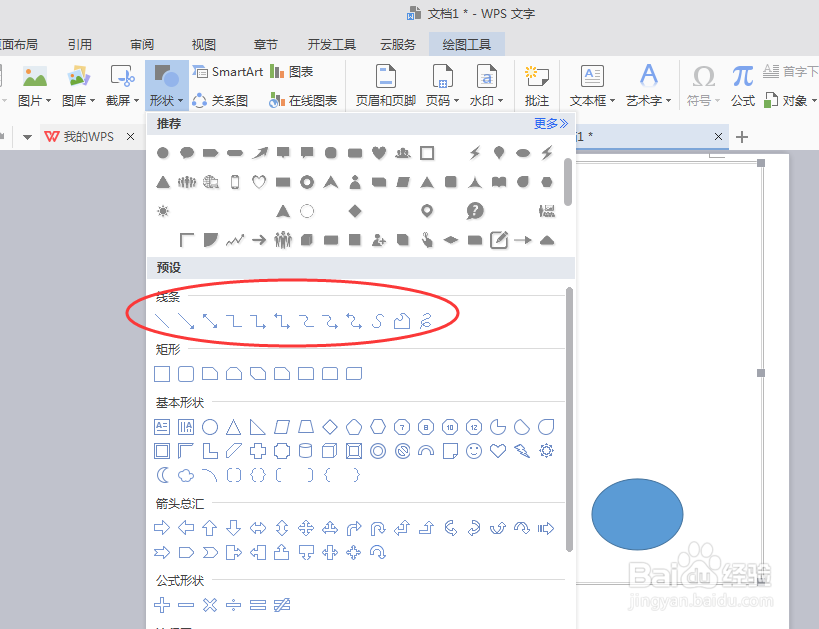This screenshot has height=629, width=819.
Task: Insert a formula with 公式
Action: point(743,85)
